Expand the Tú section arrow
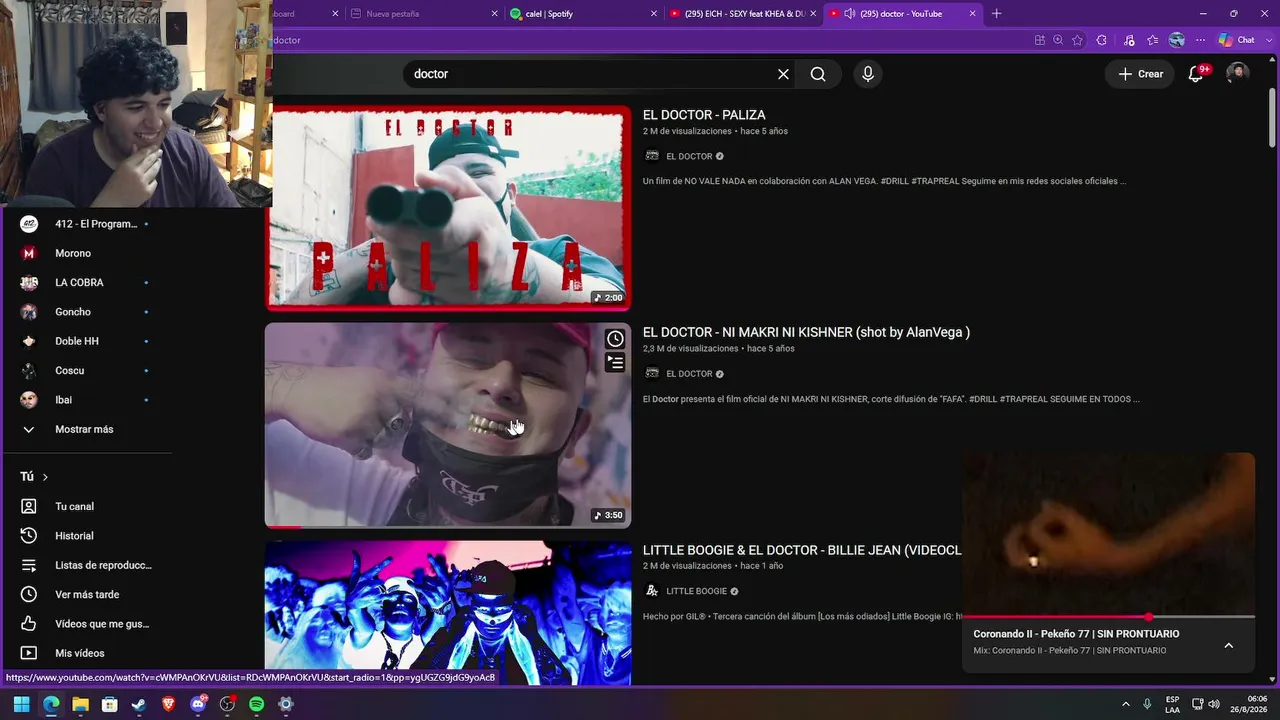 click(45, 477)
